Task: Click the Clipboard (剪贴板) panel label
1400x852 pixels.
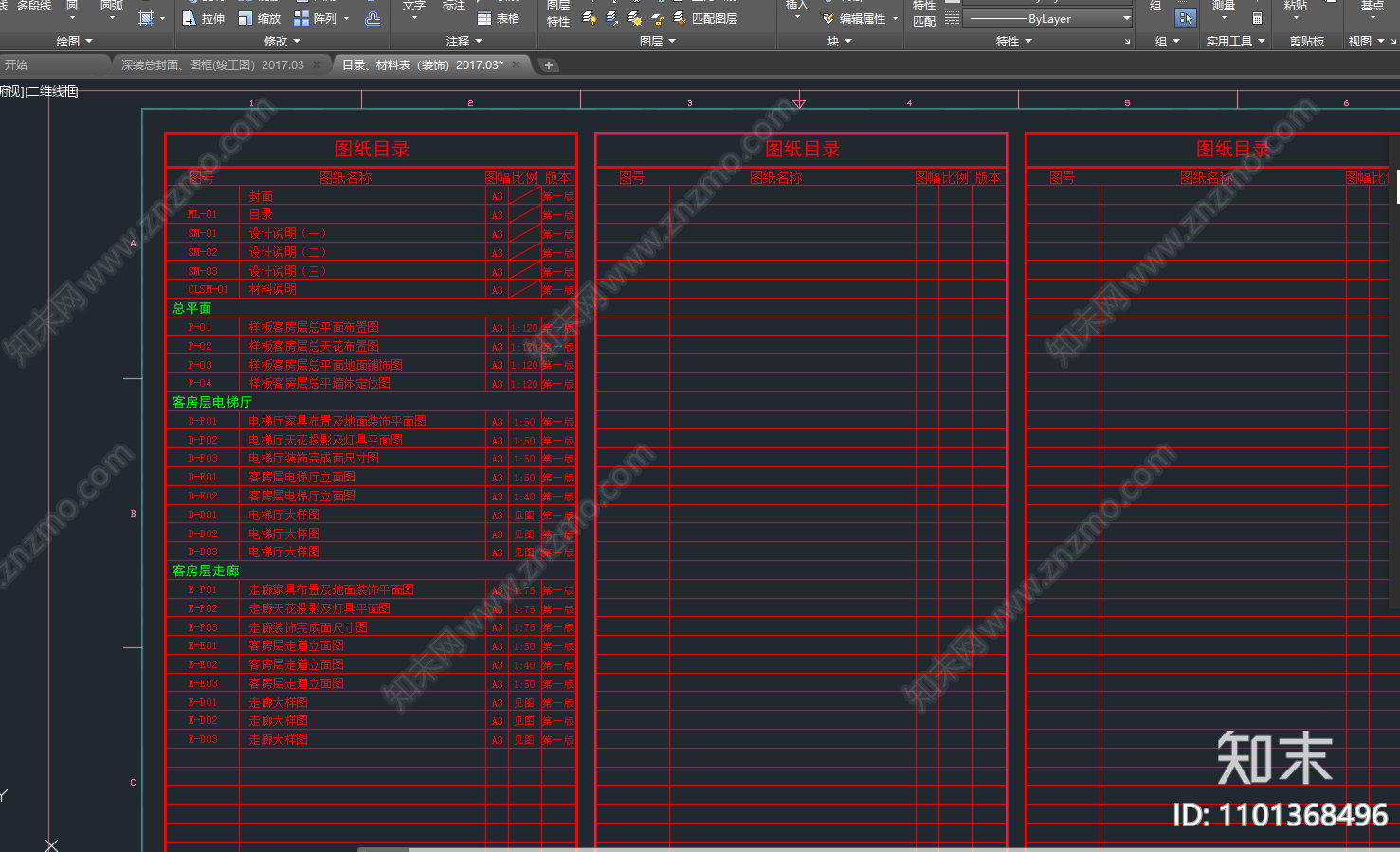Action: 1306,42
